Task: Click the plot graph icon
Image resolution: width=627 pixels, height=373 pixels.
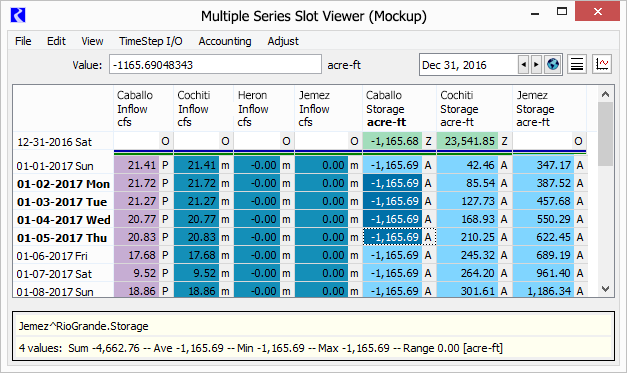Action: tap(602, 64)
